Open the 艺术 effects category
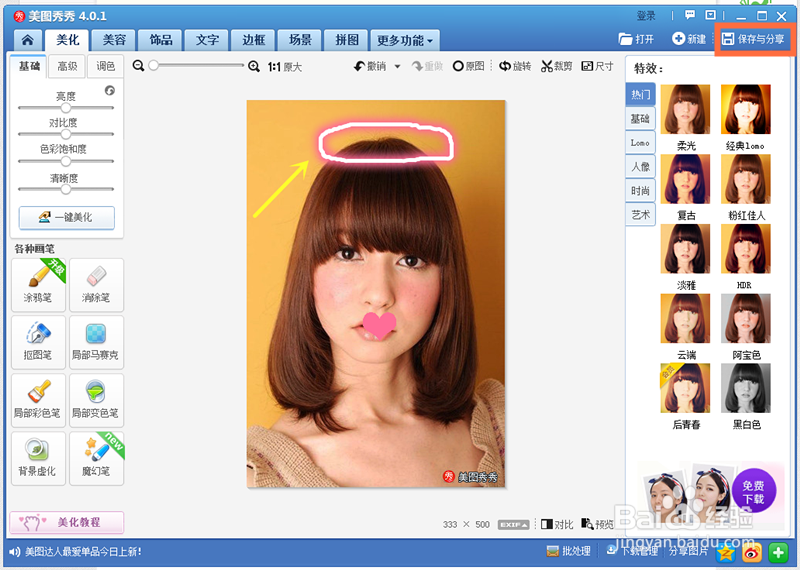Screen dimensions: 800x570 pos(640,215)
